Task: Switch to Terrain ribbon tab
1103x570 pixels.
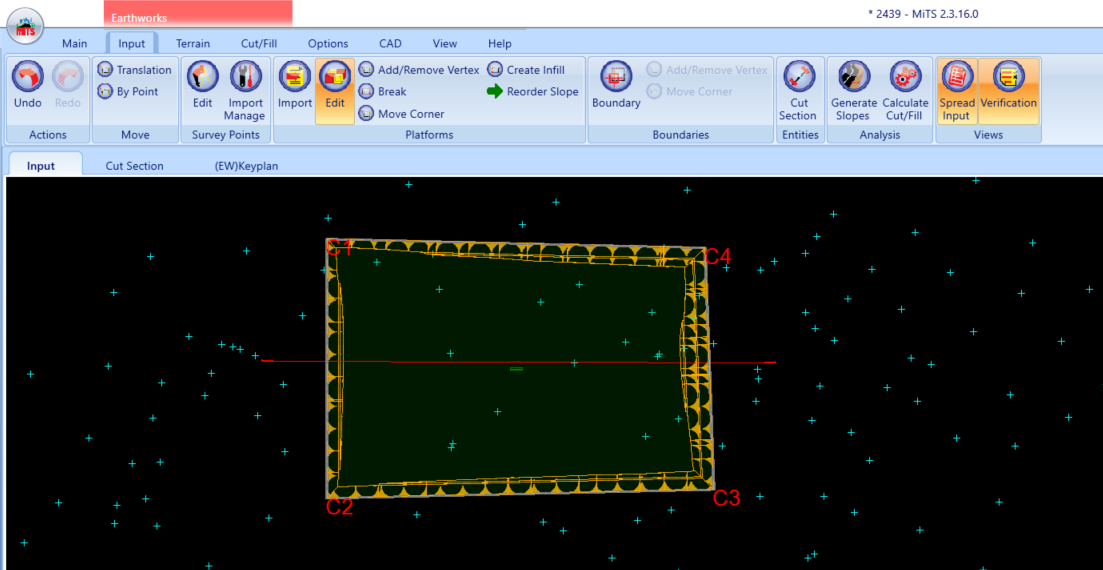Action: click(193, 43)
